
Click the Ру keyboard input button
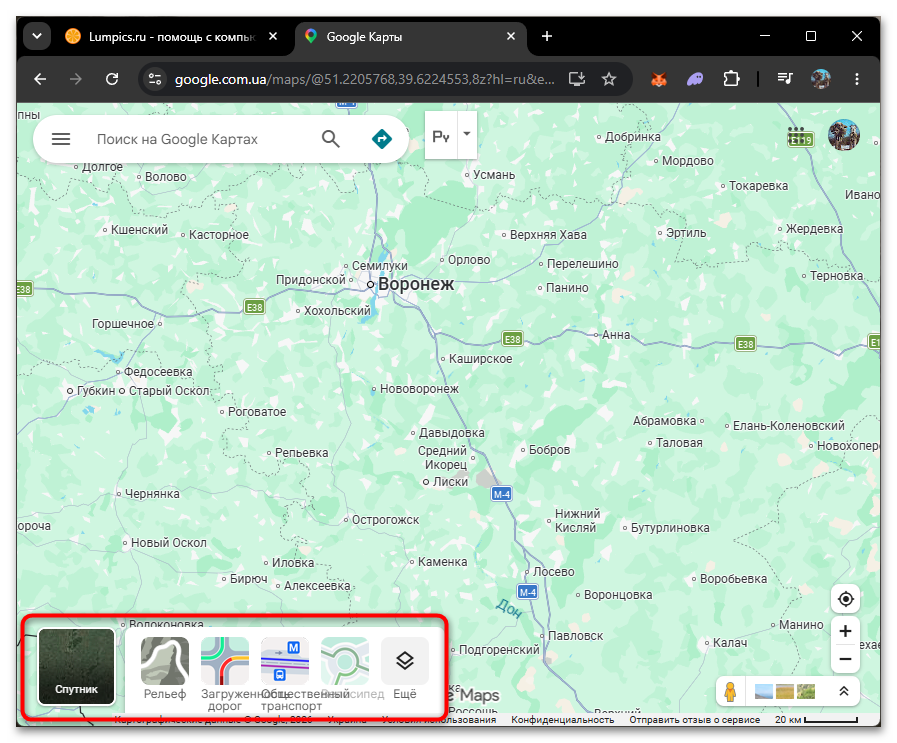[x=441, y=136]
